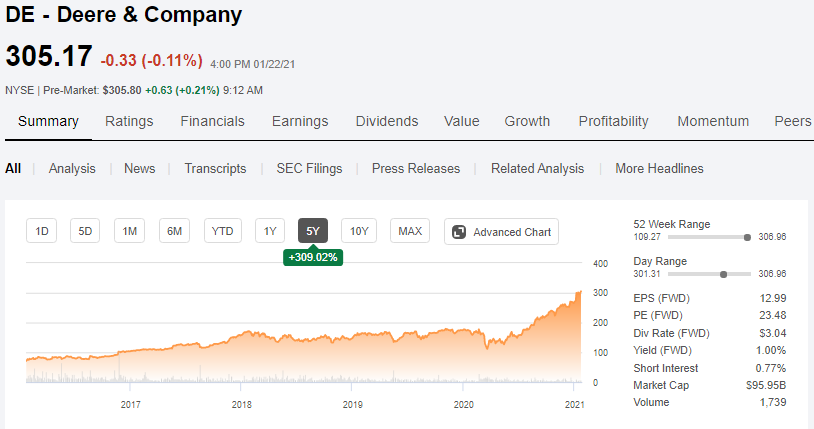Viewport: 814px width, 429px height.
Task: Choose the 1Y chart range
Action: tap(270, 231)
